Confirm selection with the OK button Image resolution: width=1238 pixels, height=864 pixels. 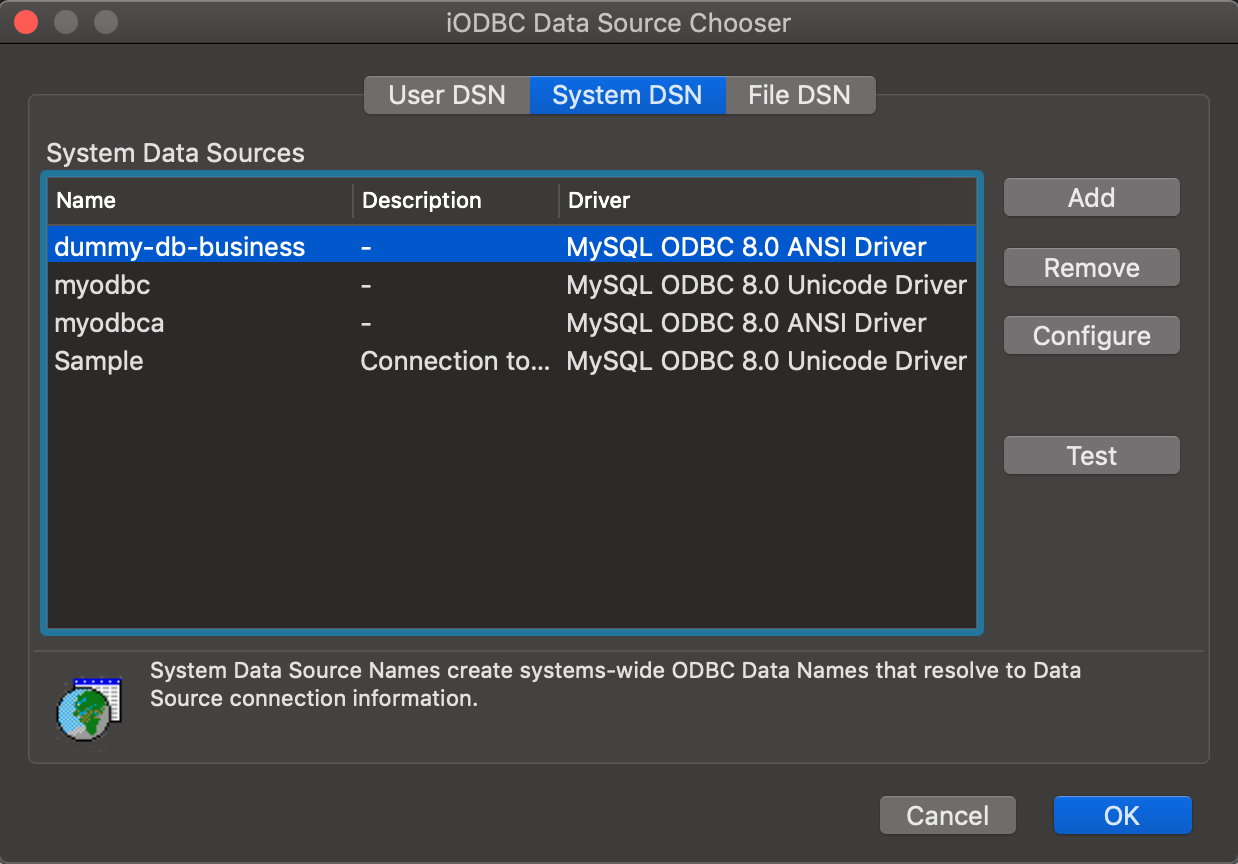click(1122, 815)
